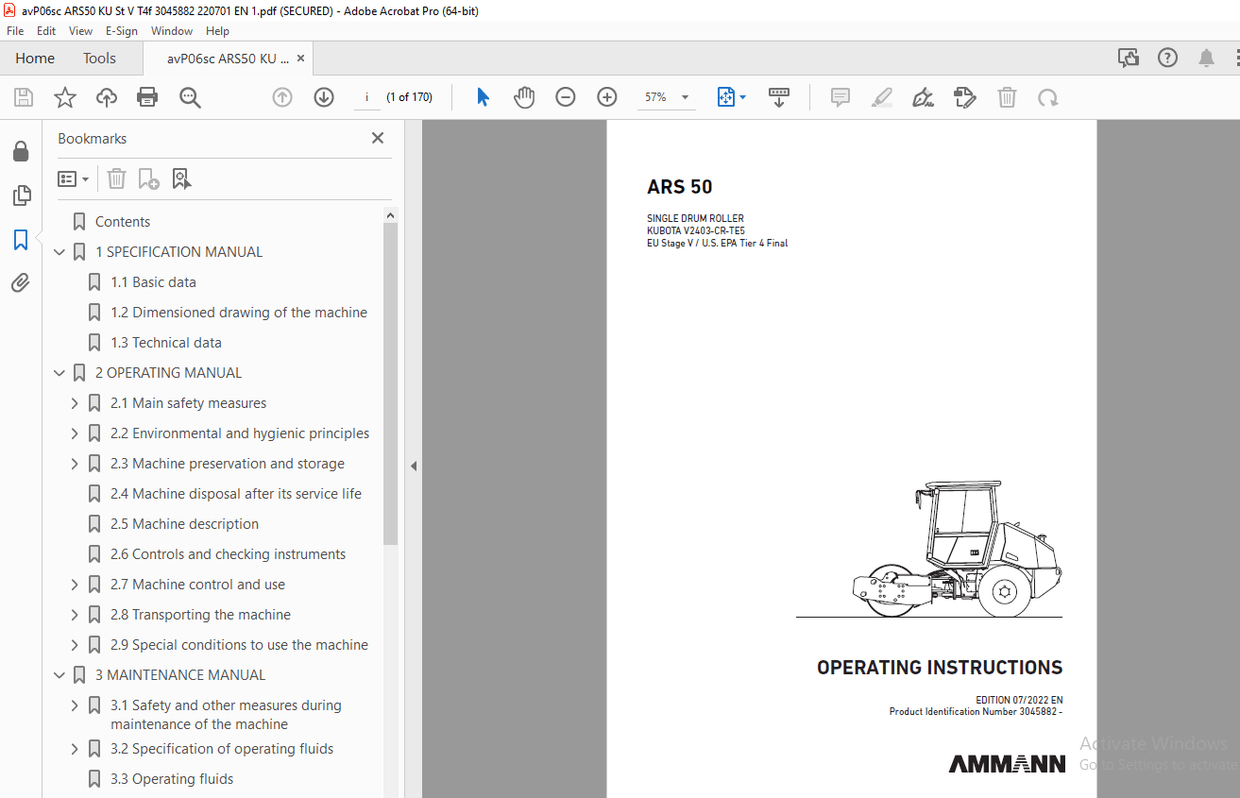Open the search tool
Screen dimensions: 1240x798
[190, 97]
